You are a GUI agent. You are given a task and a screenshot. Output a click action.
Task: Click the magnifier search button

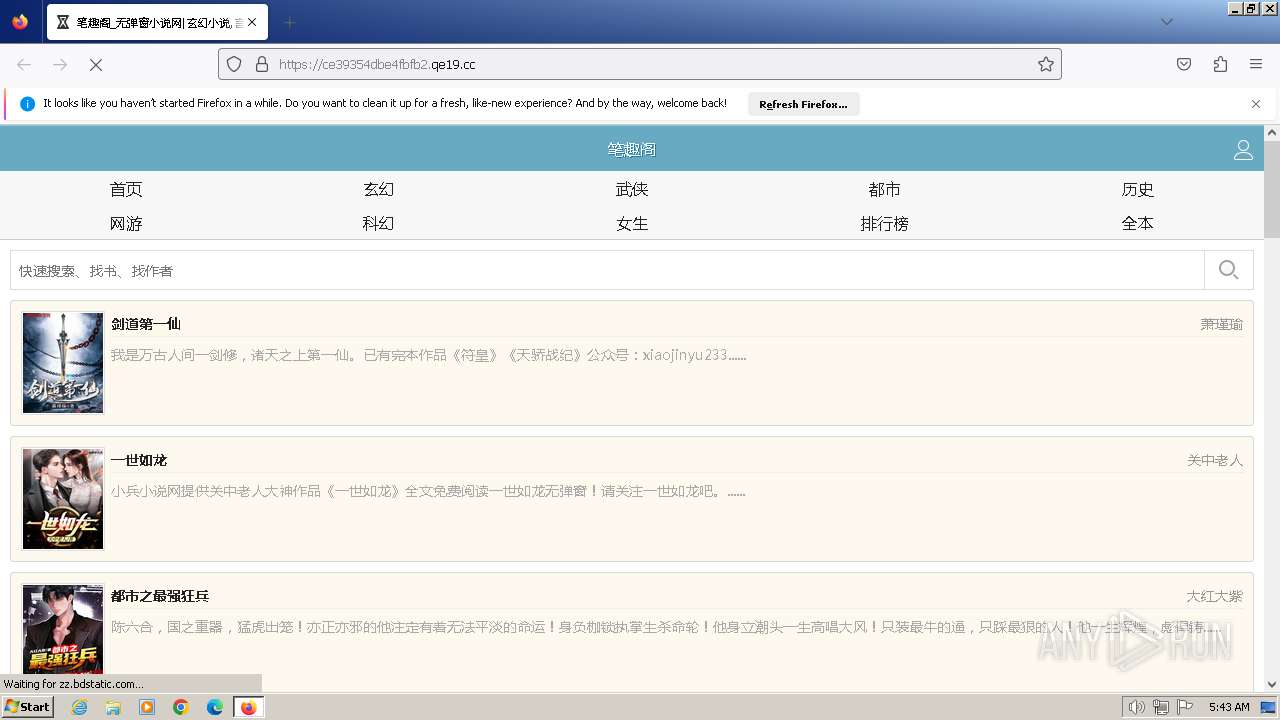pyautogui.click(x=1229, y=270)
